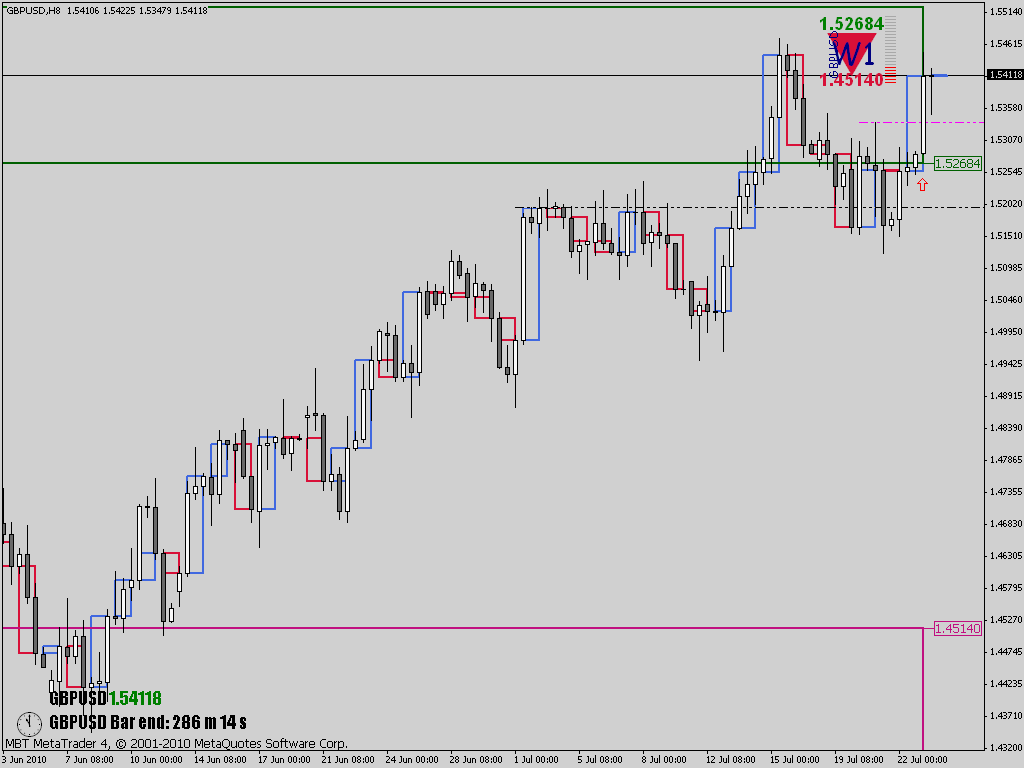
Task: Click the red up arrow signal marker
Action: (922, 185)
